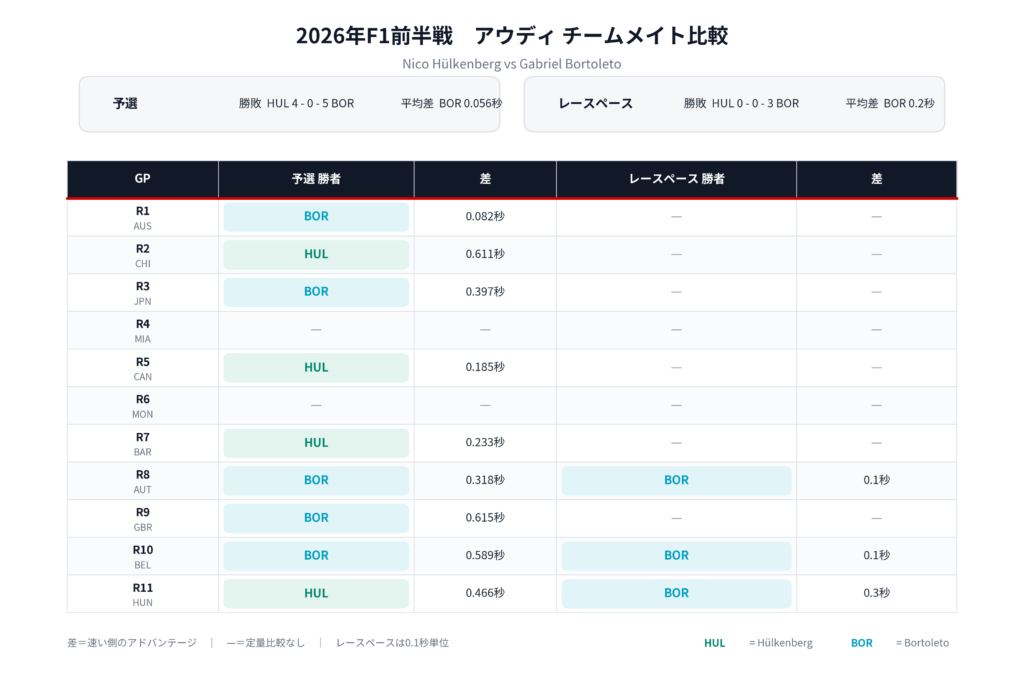Click the GP column header
The width and height of the screenshot is (1024, 698).
pos(142,178)
